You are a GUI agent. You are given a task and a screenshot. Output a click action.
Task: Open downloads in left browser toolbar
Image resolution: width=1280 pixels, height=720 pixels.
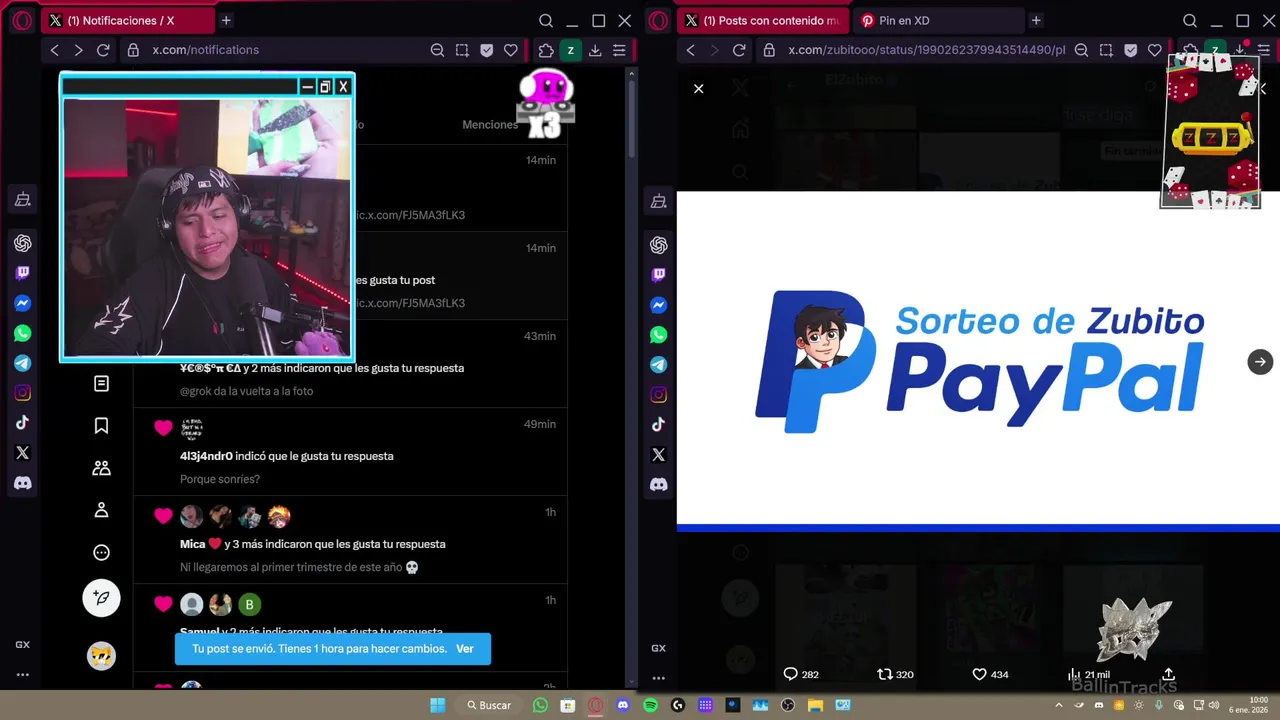coord(595,50)
